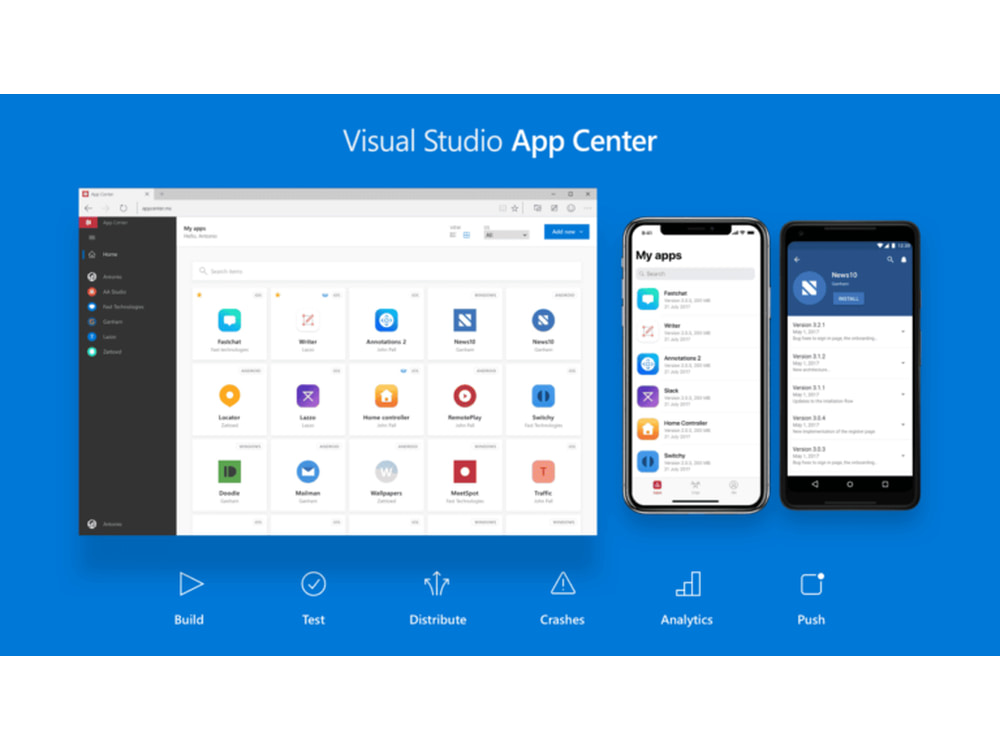Switch to list view in My apps

tap(453, 235)
